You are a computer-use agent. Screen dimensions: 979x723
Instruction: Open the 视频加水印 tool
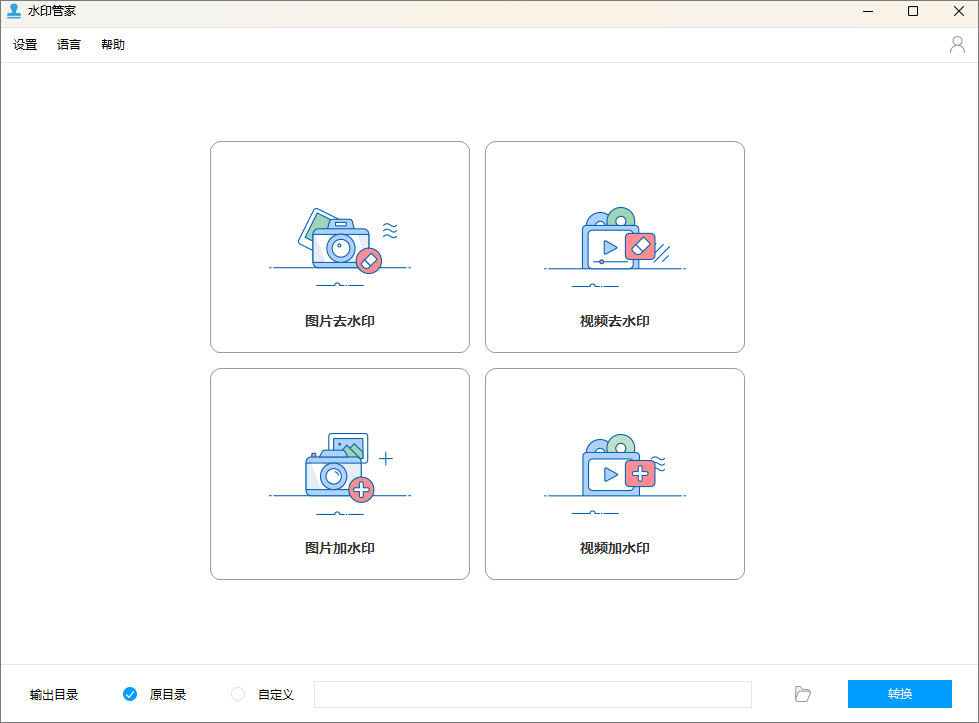[614, 474]
